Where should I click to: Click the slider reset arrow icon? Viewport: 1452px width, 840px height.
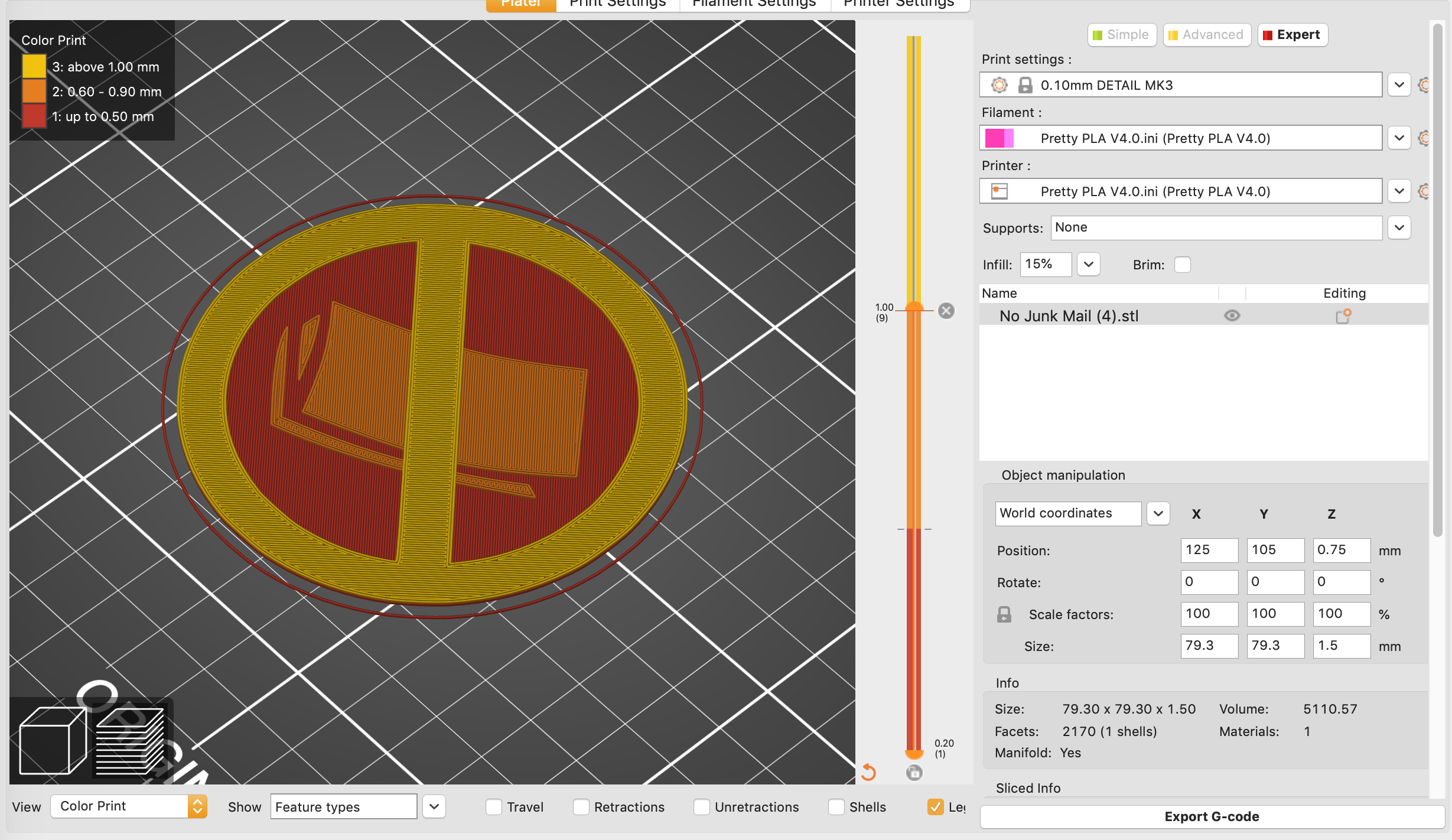click(868, 772)
